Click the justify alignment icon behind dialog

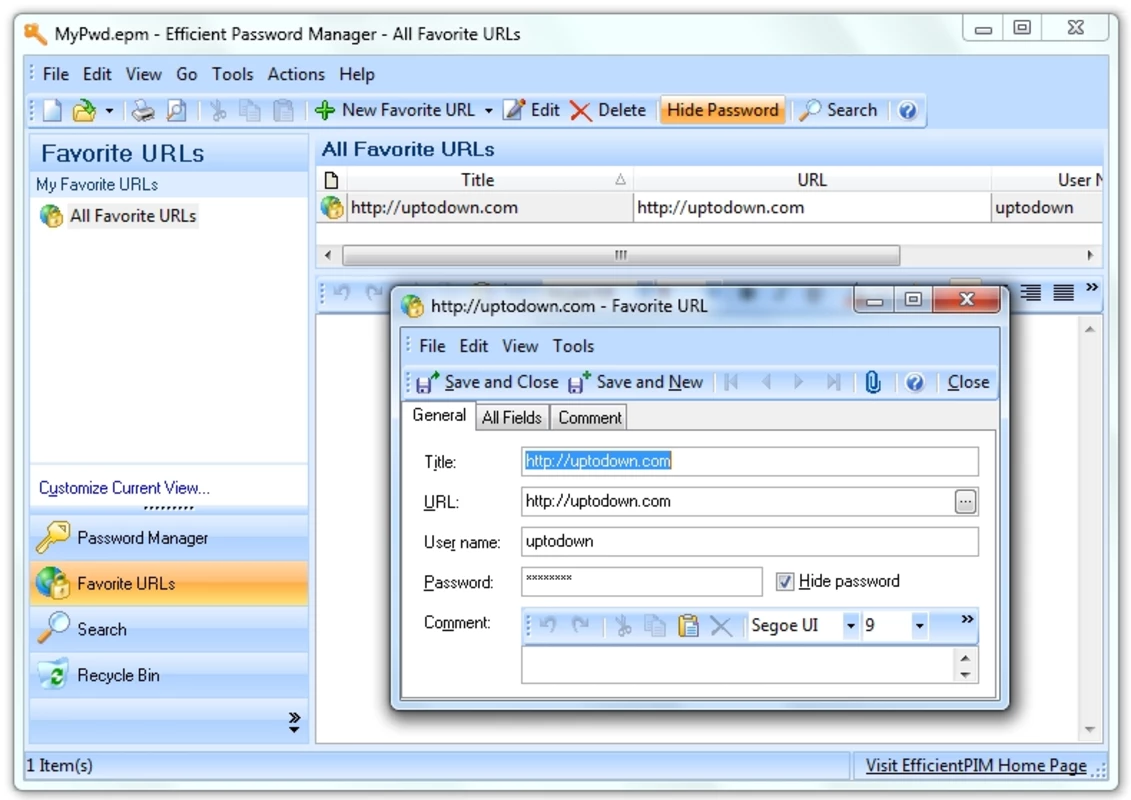coord(1063,292)
